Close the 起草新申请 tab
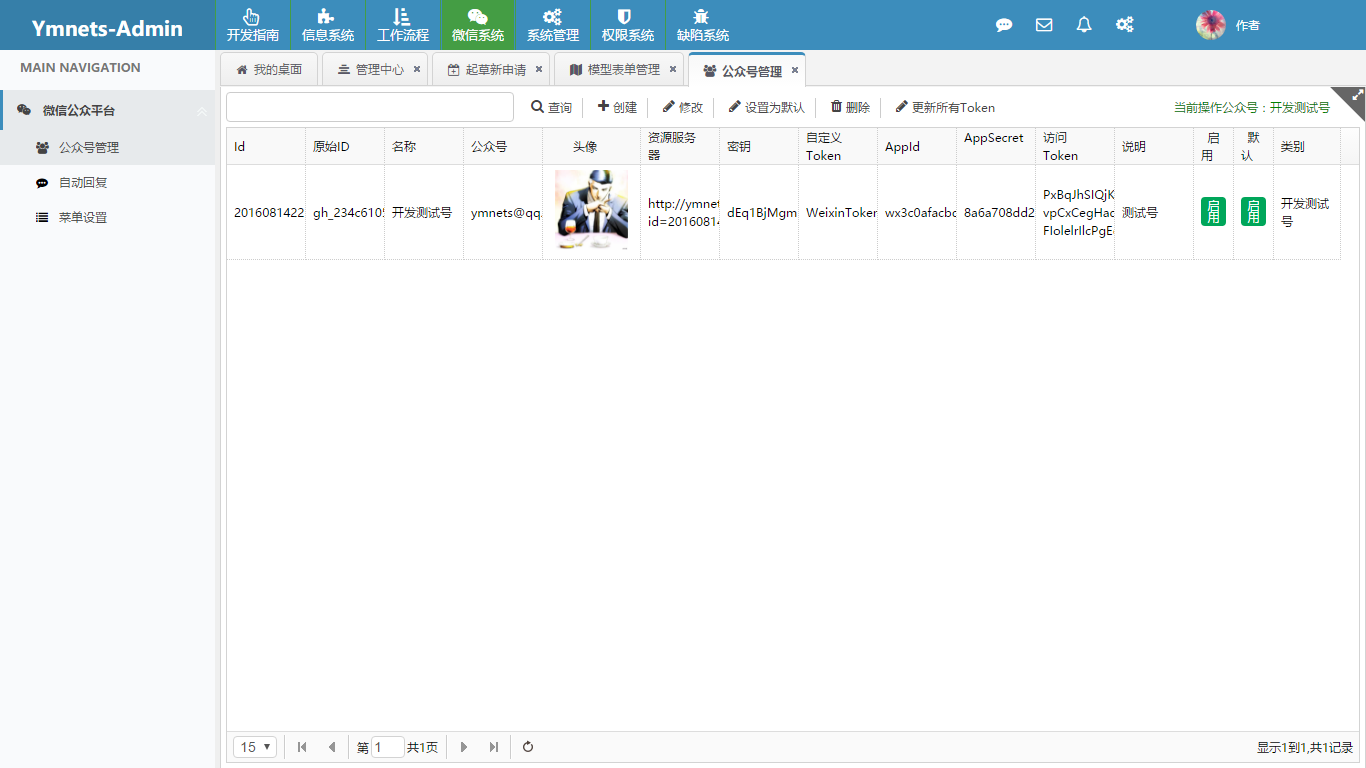This screenshot has width=1366, height=768. point(539,69)
